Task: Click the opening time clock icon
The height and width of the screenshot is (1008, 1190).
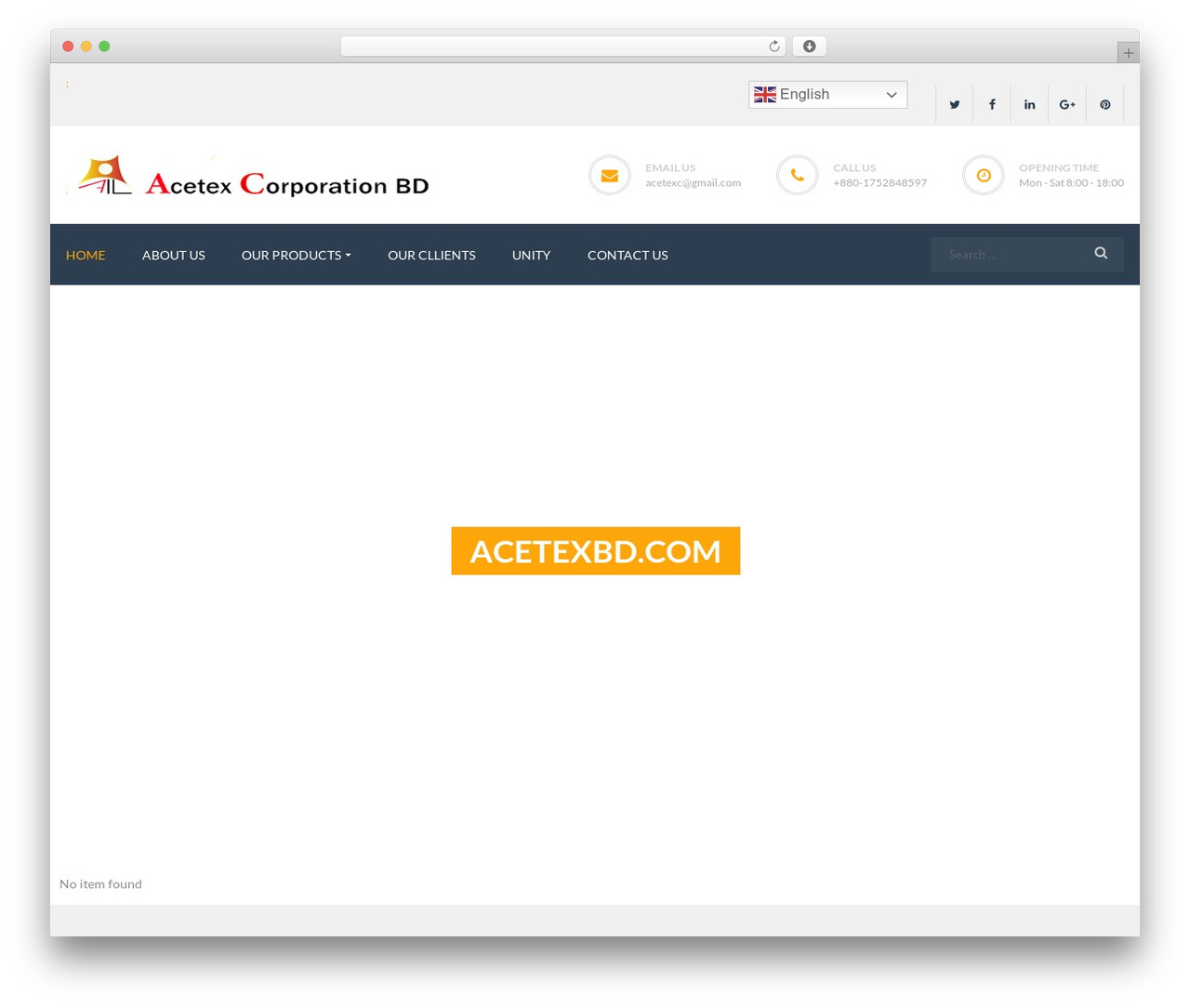Action: (984, 175)
